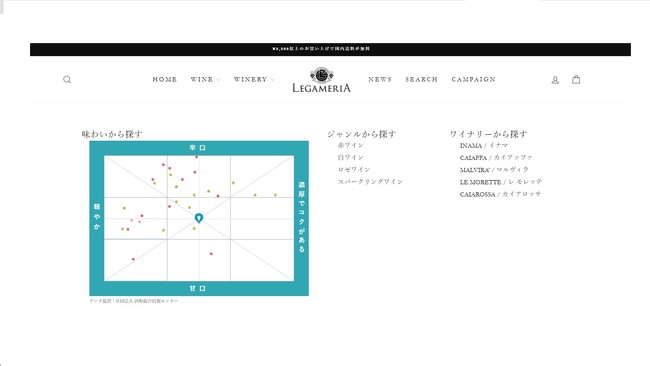
Task: Open the shopping cart icon
Action: tap(576, 79)
